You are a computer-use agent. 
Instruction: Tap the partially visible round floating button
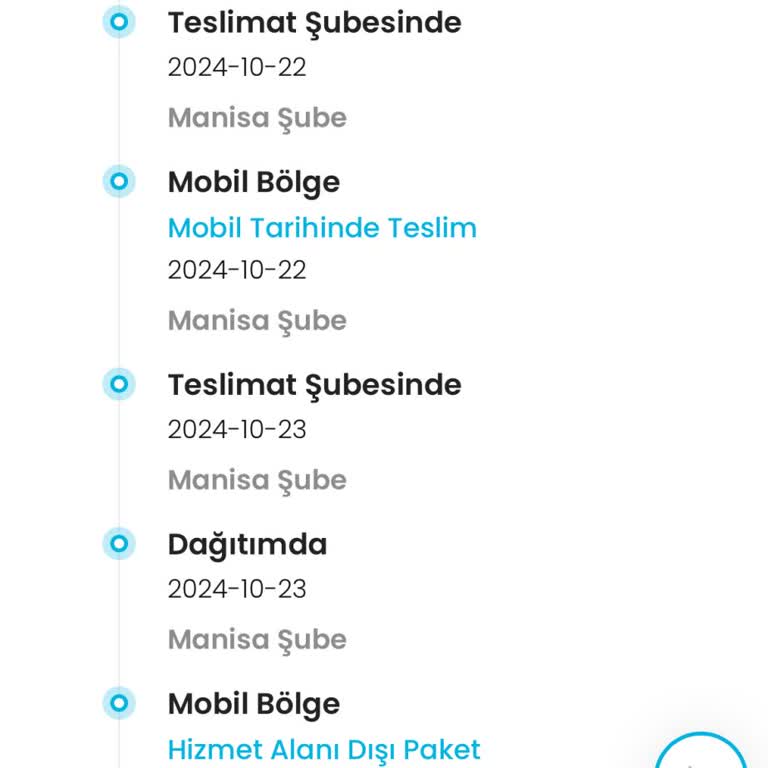(700, 752)
